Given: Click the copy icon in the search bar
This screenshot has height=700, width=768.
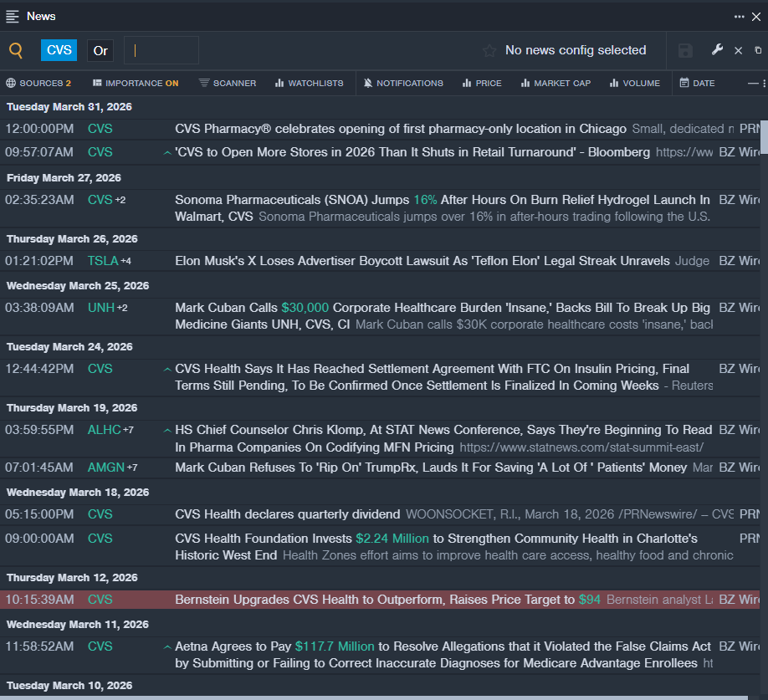Looking at the screenshot, I should [758, 50].
